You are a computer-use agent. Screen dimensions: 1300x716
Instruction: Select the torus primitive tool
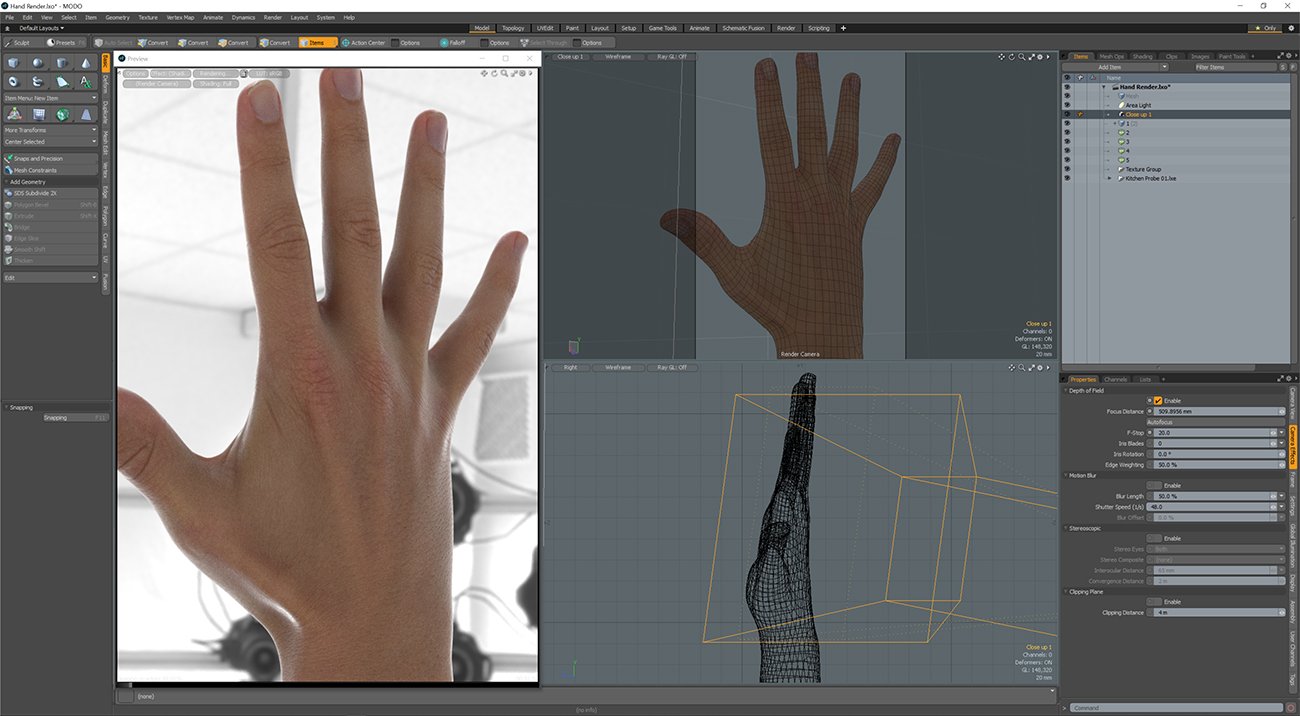click(13, 81)
